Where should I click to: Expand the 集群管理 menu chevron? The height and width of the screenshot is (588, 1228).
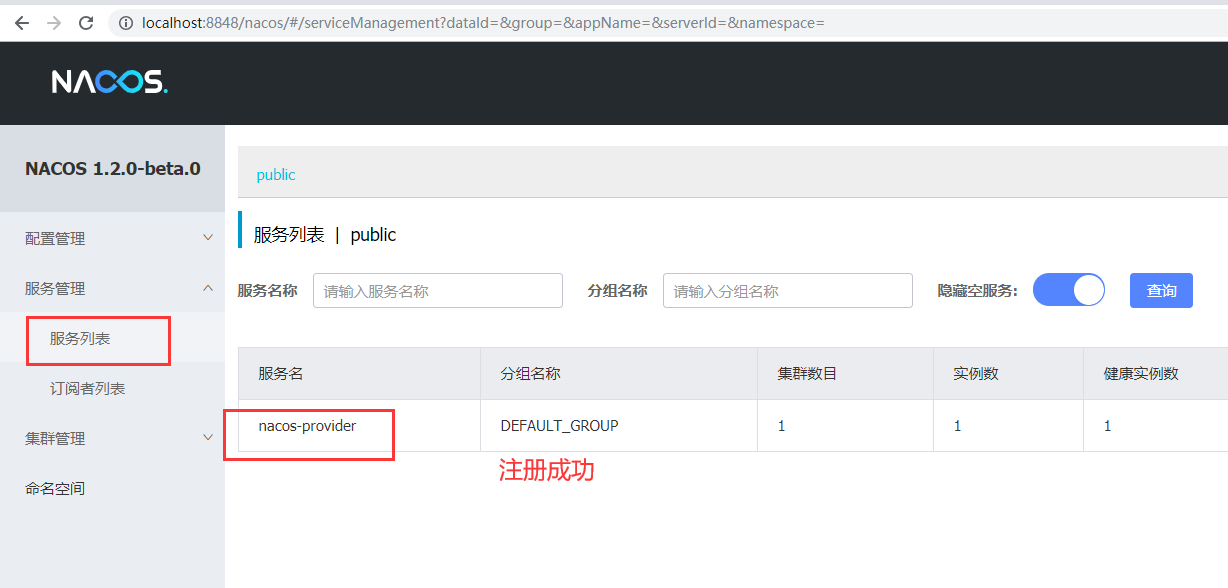click(x=208, y=438)
